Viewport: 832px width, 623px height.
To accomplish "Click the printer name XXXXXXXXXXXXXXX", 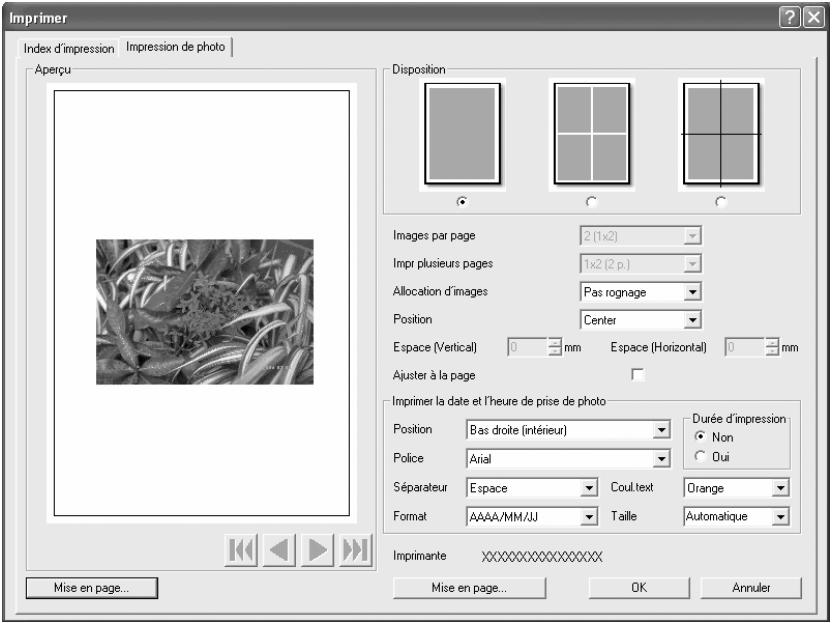I will click(542, 557).
